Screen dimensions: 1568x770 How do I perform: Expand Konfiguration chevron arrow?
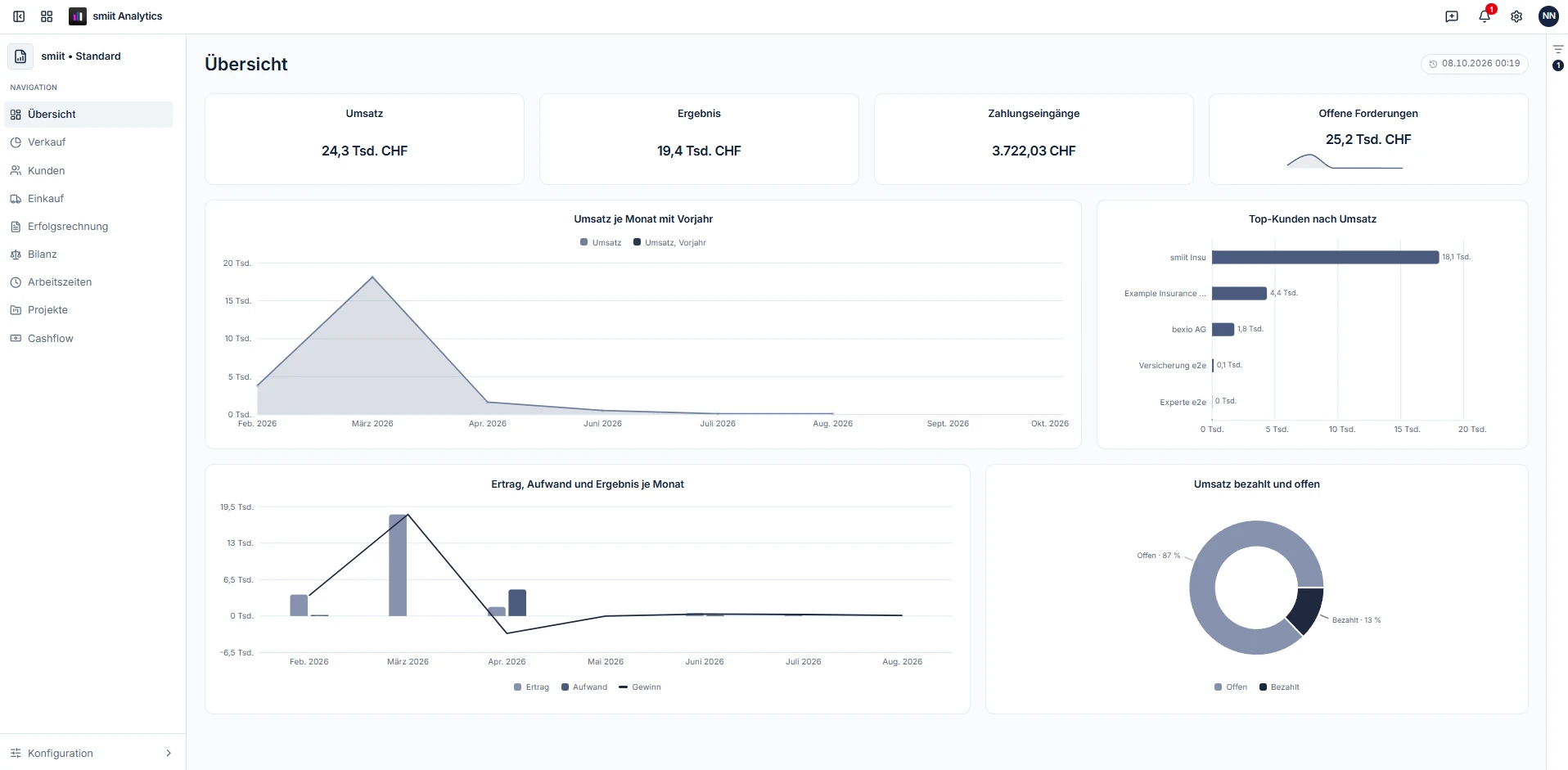coord(169,754)
